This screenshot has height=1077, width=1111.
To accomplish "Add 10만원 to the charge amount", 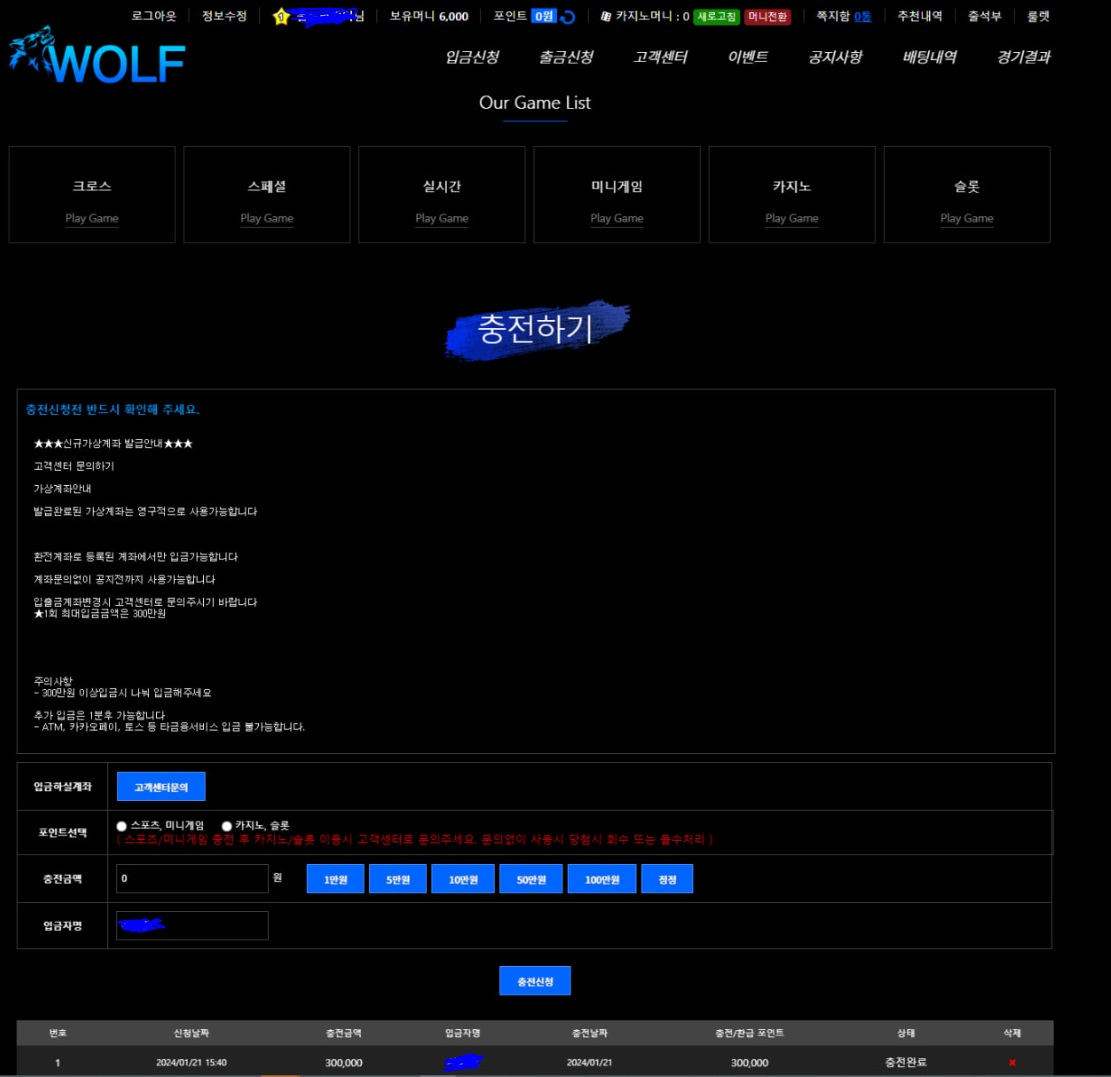I will (463, 879).
